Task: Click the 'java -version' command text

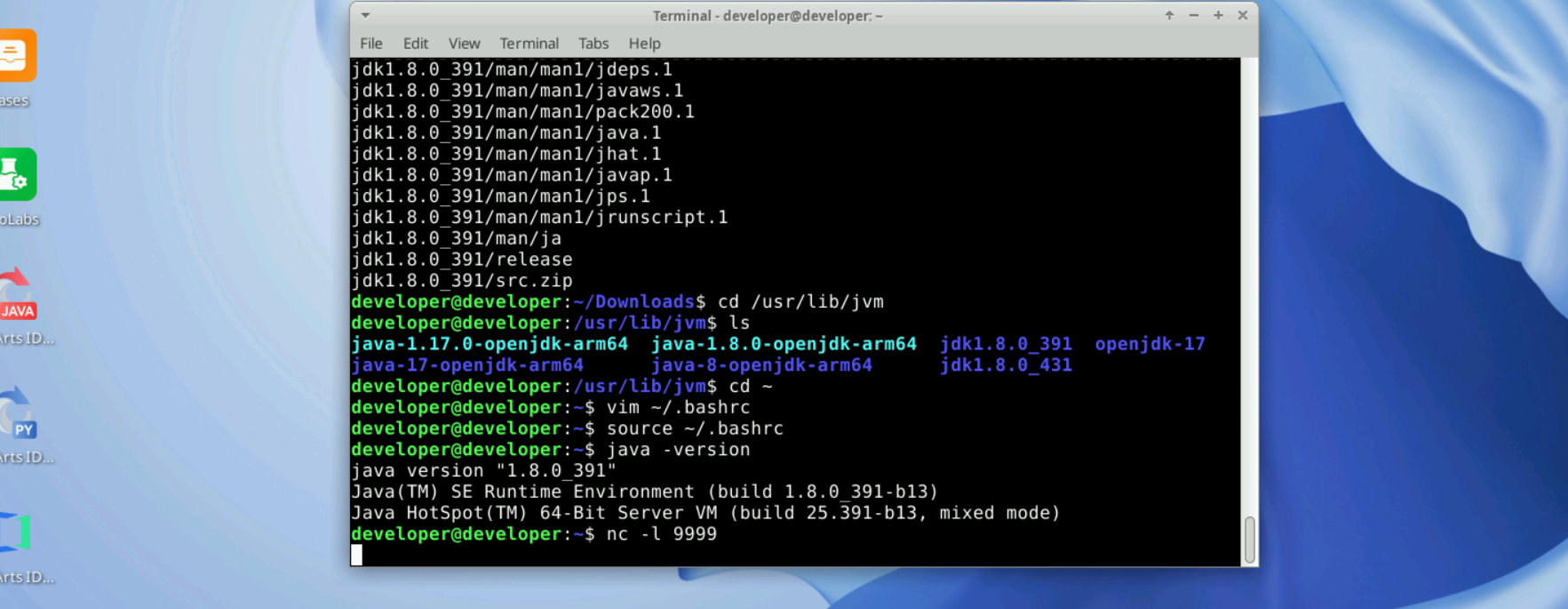Action: click(679, 450)
